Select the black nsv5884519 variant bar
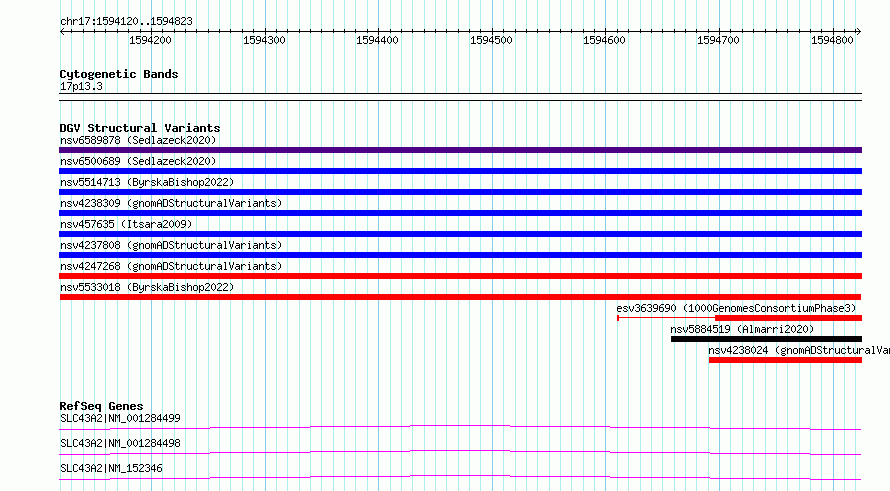Viewport: 890px width, 491px height. (x=766, y=339)
